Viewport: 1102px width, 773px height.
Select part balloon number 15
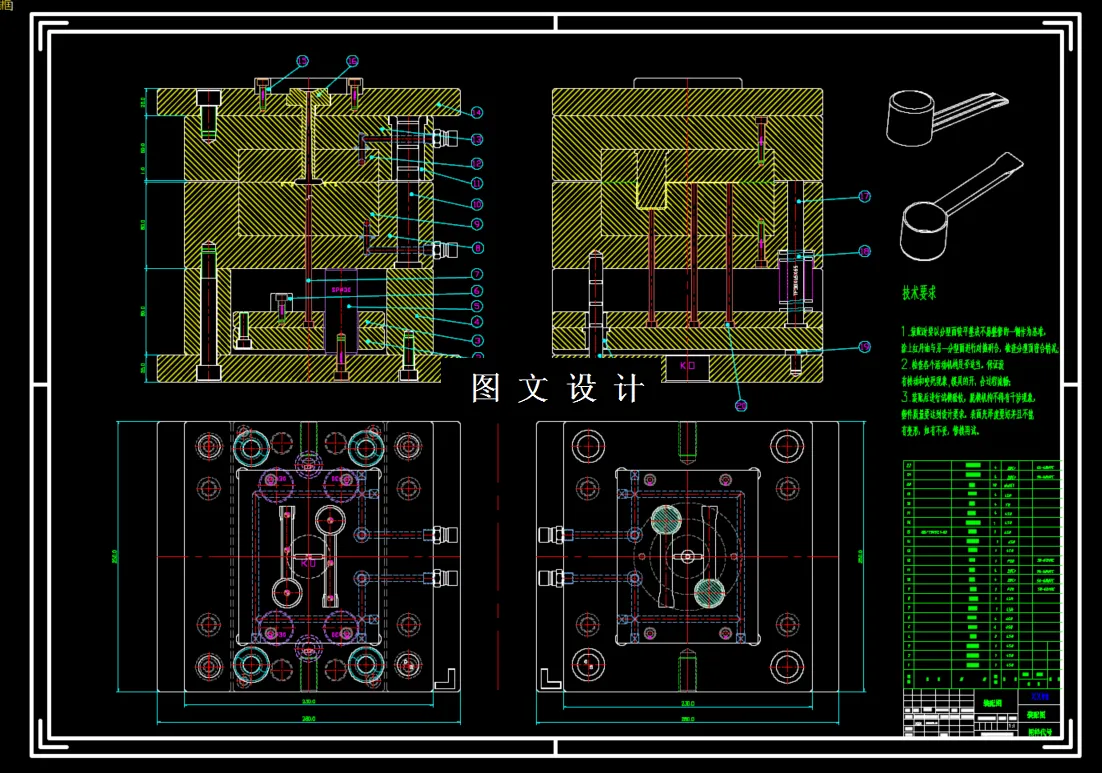(302, 61)
